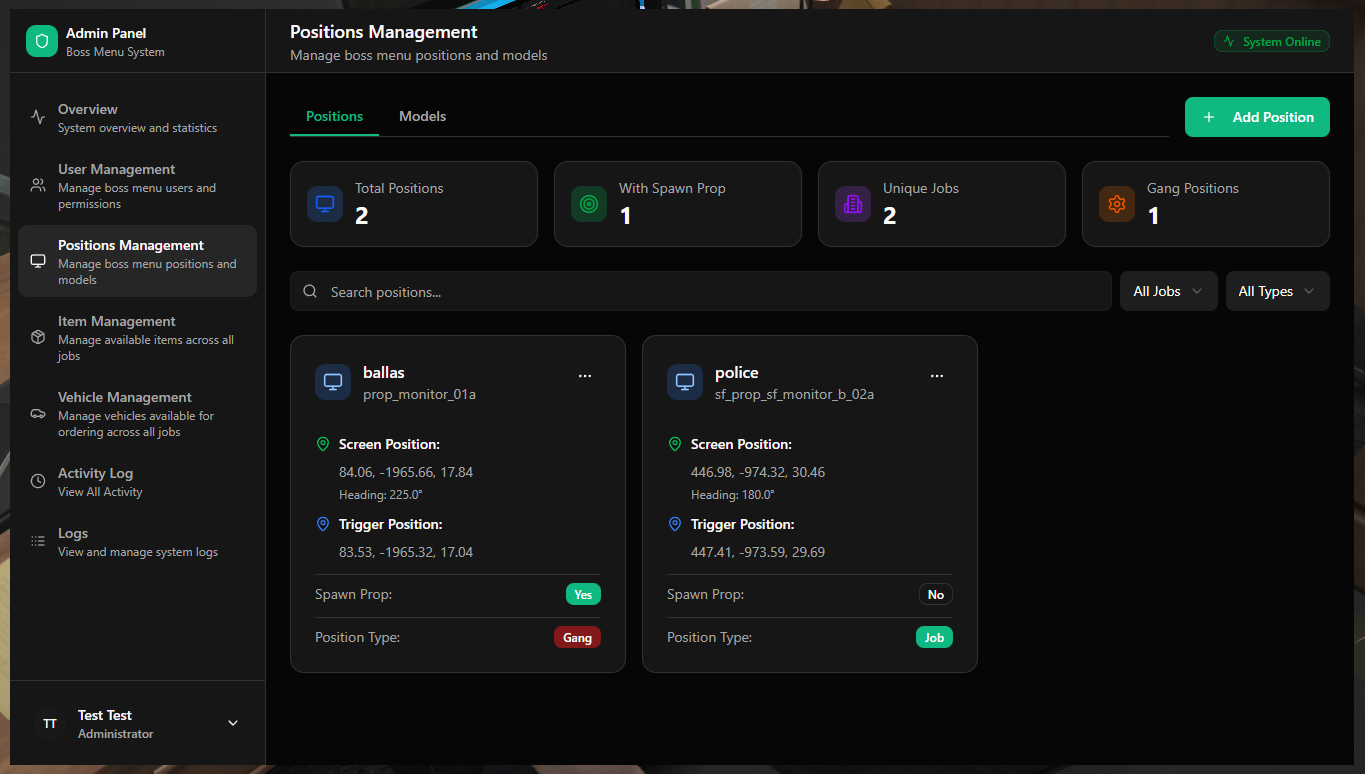1365x774 pixels.
Task: Click the Add Position button
Action: 1257,117
